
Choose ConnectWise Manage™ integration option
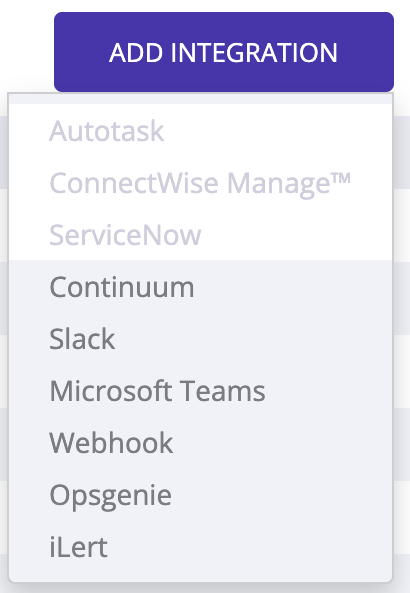click(200, 183)
